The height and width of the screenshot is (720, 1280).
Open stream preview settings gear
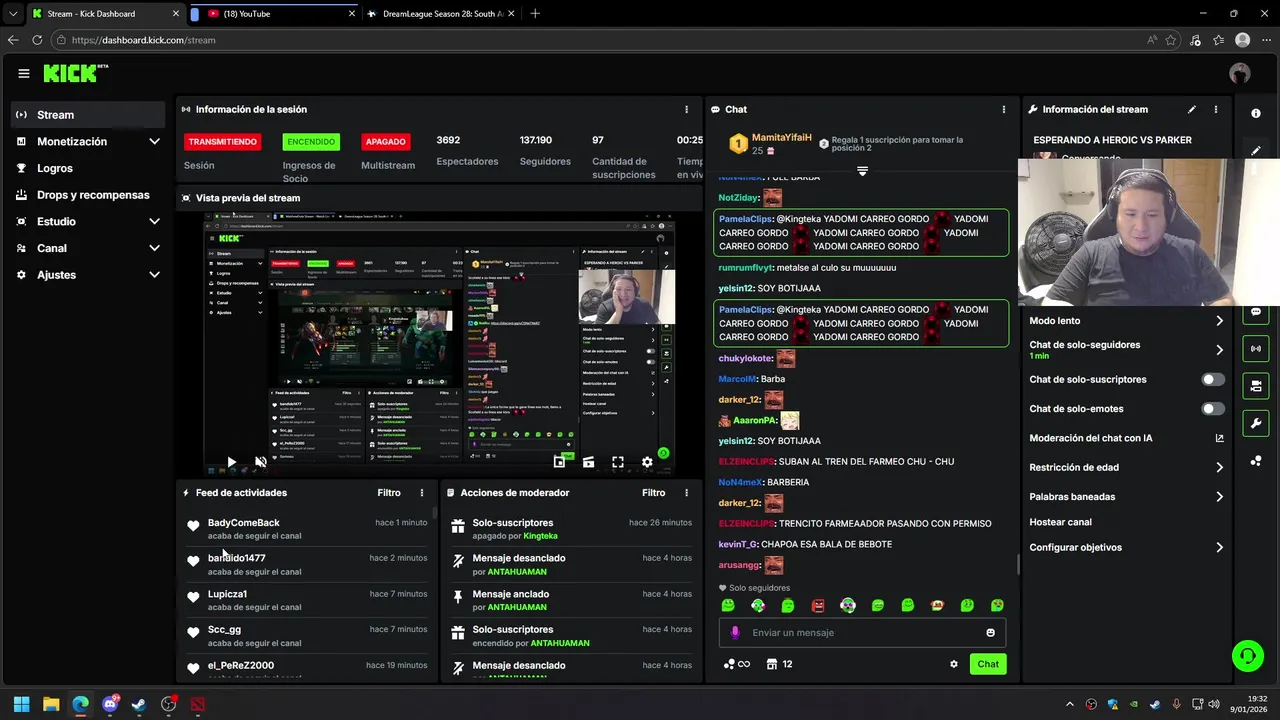pos(647,462)
